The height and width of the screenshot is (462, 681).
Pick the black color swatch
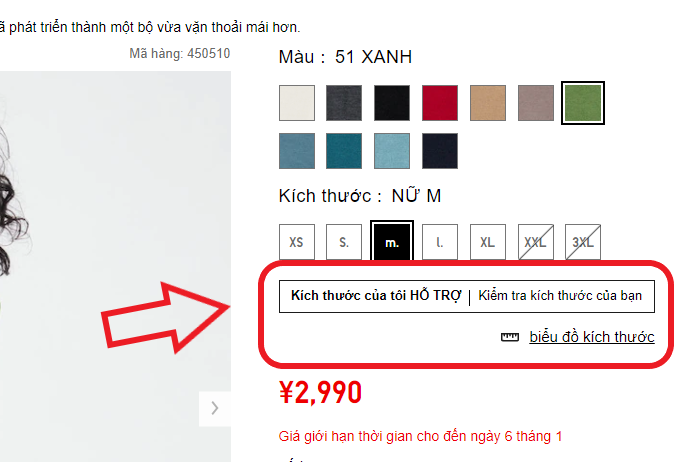click(392, 103)
